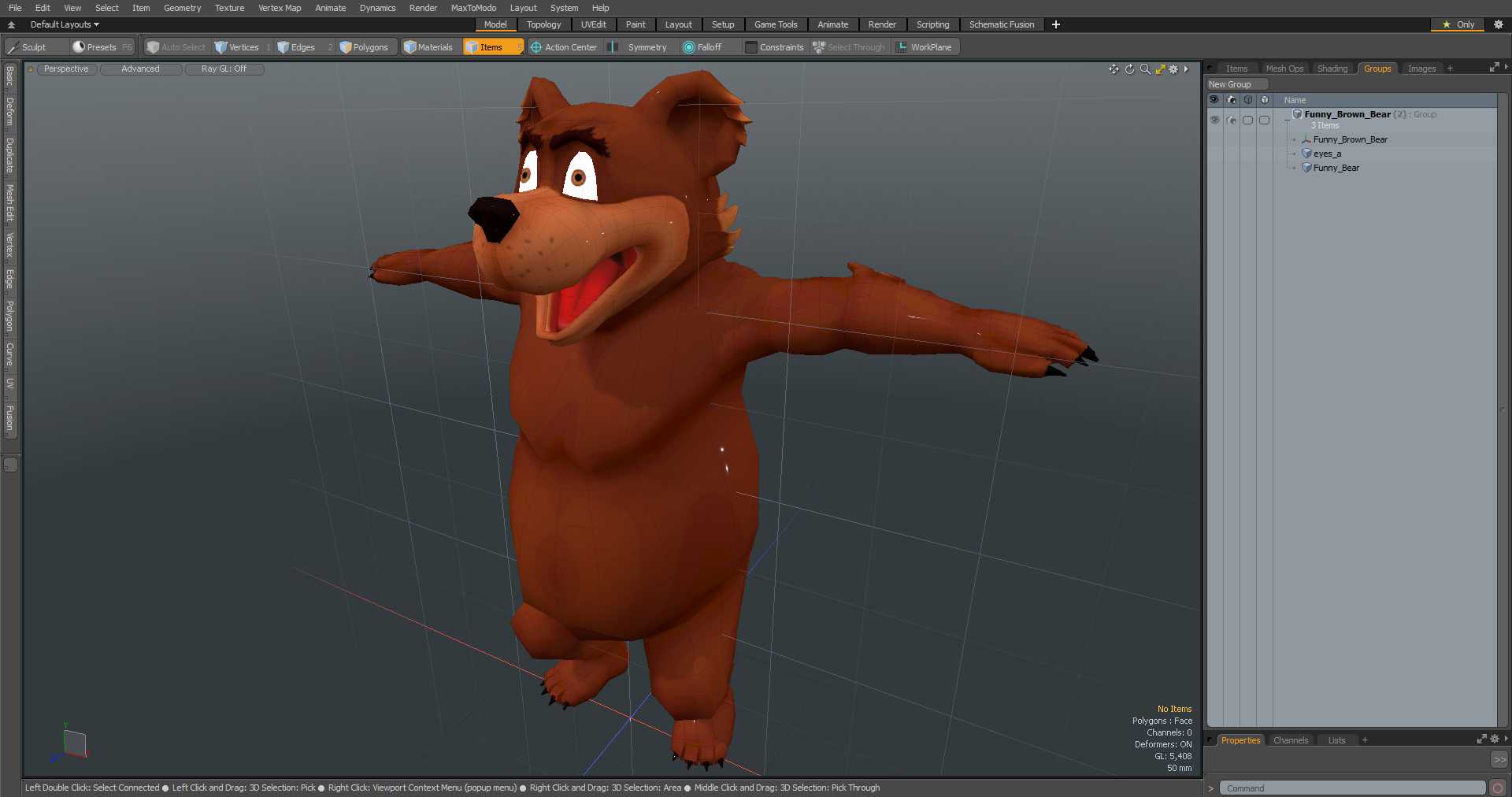1512x797 pixels.
Task: Open the Vertex Map menu
Action: 280,8
